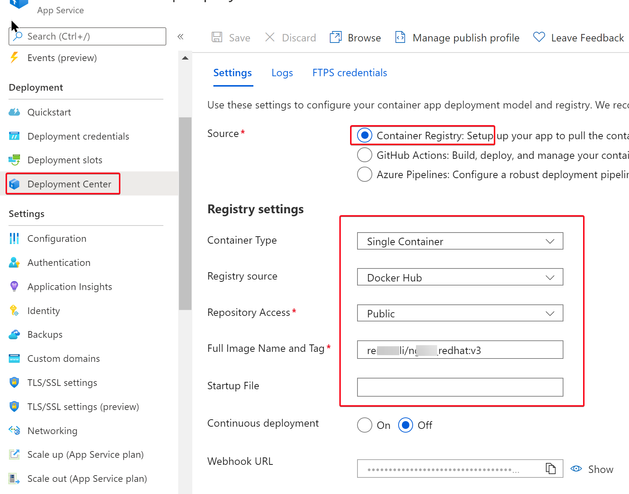Select GitHub Actions source radio button
The width and height of the screenshot is (629, 494).
(365, 155)
